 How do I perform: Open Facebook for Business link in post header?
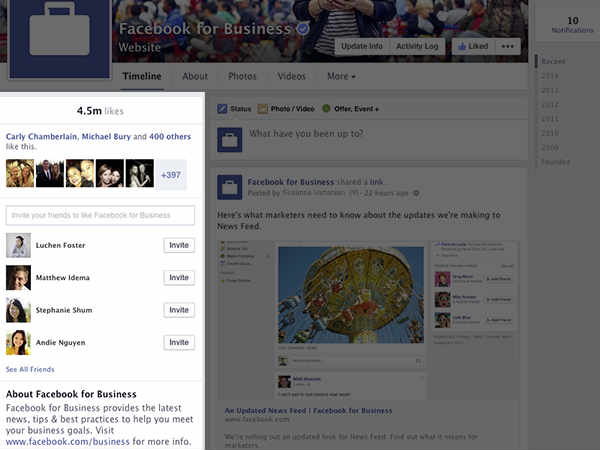[x=291, y=182]
